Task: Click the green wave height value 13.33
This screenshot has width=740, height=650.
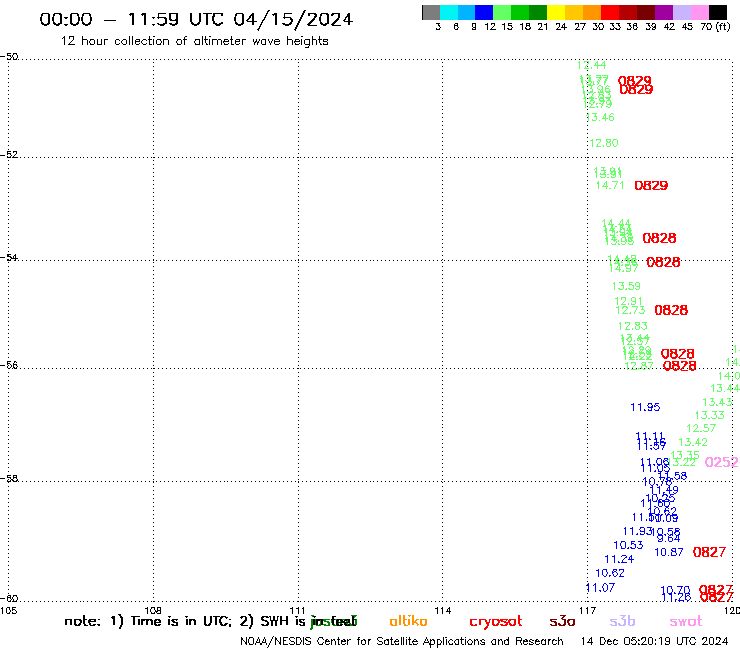Action: point(709,415)
